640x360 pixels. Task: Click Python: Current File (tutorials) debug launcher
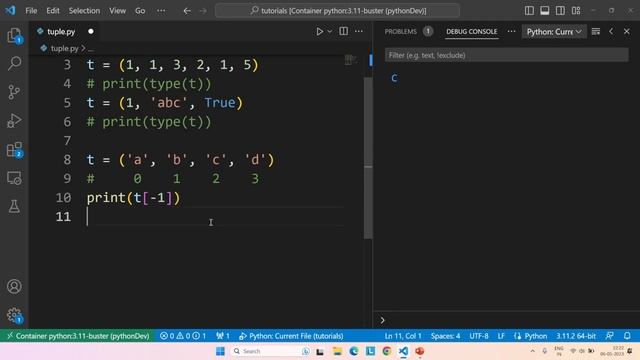pyautogui.click(x=291, y=336)
